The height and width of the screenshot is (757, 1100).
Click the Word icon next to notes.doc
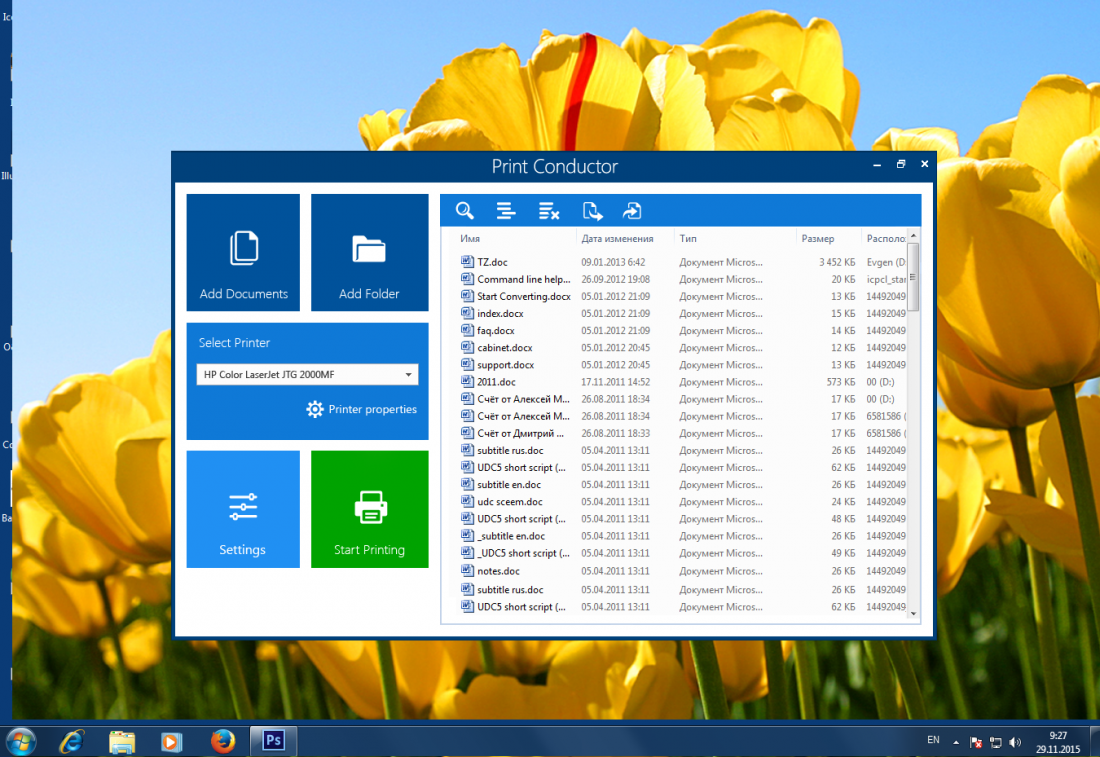click(467, 570)
